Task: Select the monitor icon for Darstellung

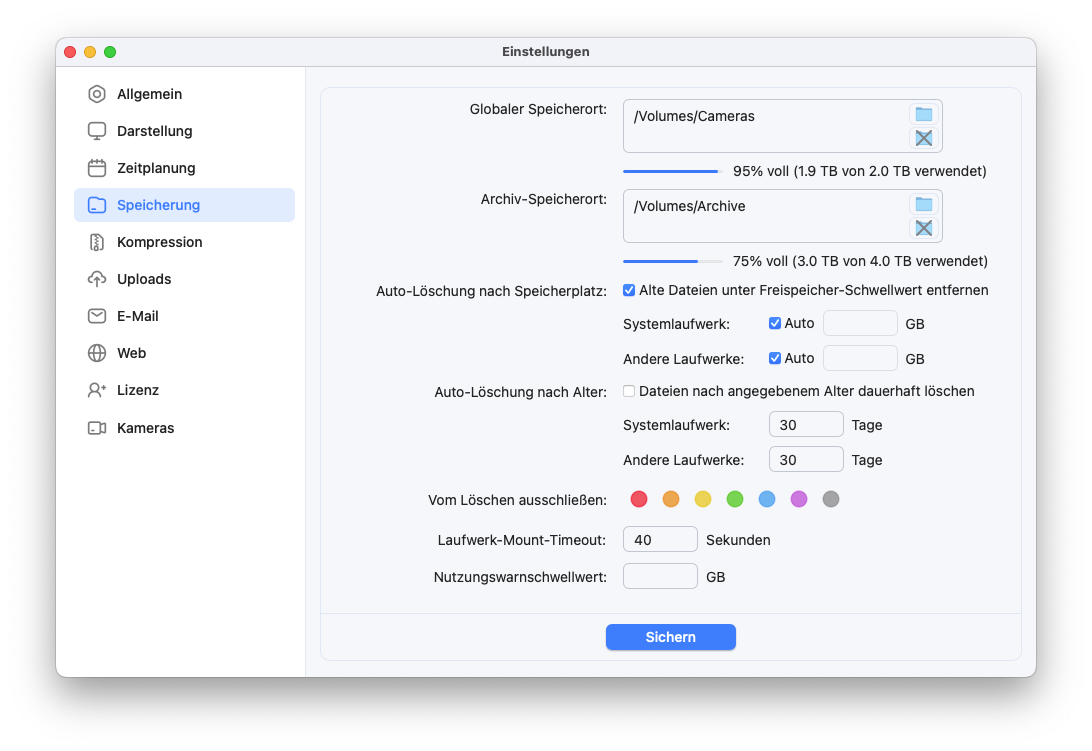Action: (96, 131)
